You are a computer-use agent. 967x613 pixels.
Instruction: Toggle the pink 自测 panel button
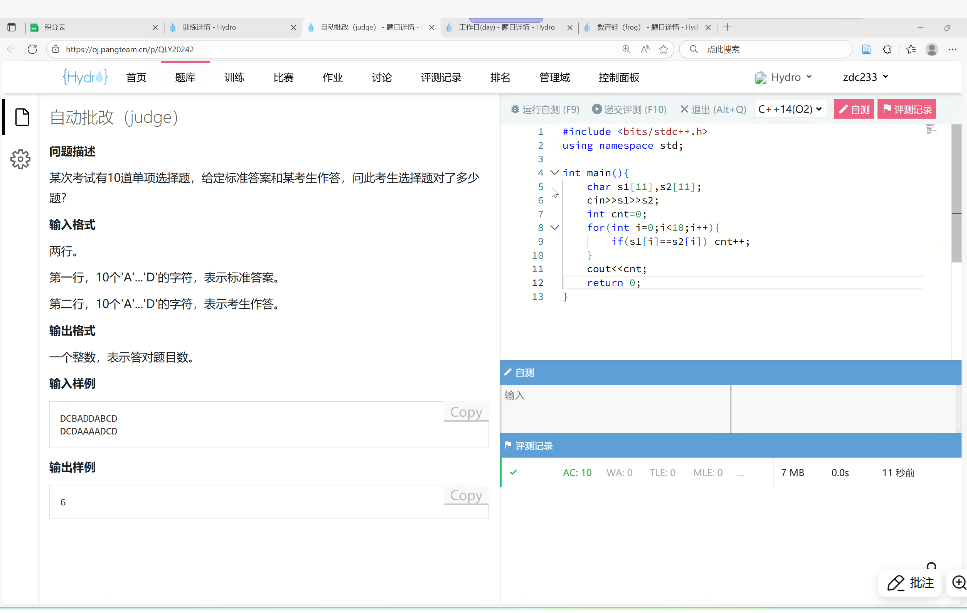(853, 109)
